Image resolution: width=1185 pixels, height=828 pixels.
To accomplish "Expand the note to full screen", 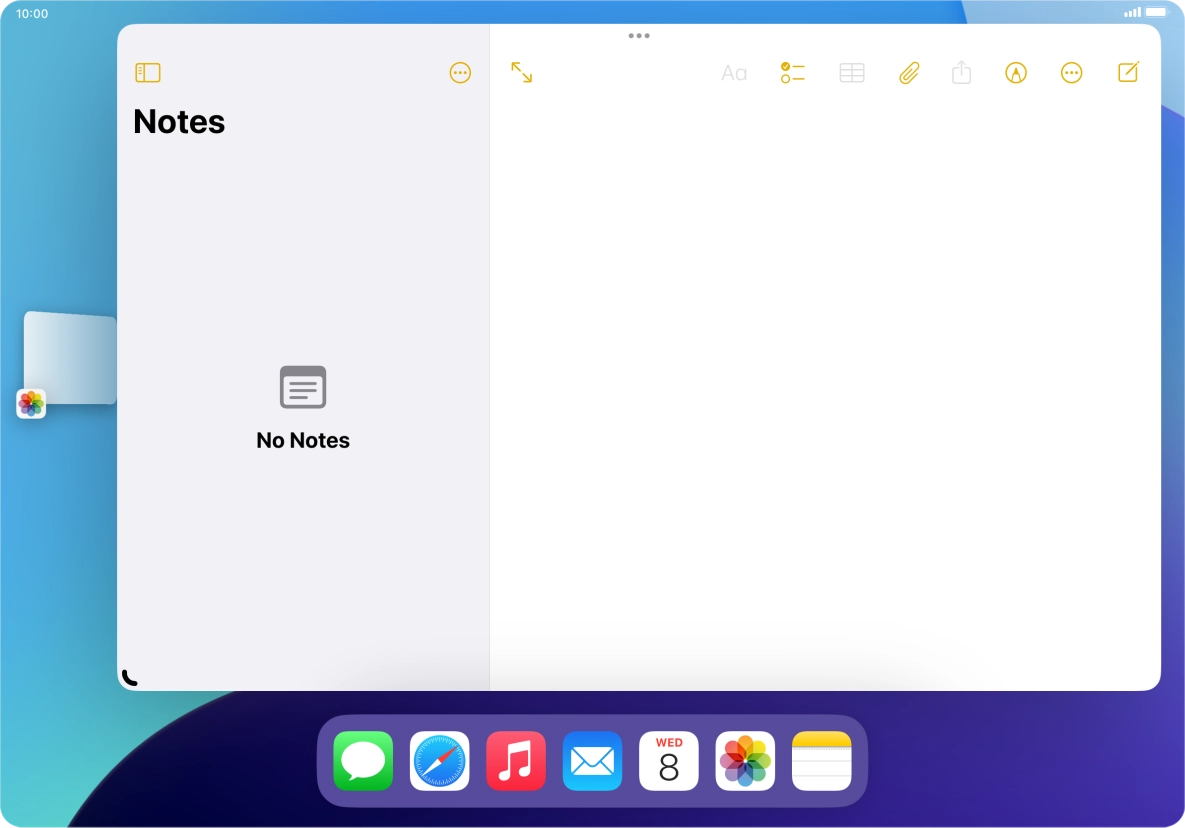I will pos(522,72).
